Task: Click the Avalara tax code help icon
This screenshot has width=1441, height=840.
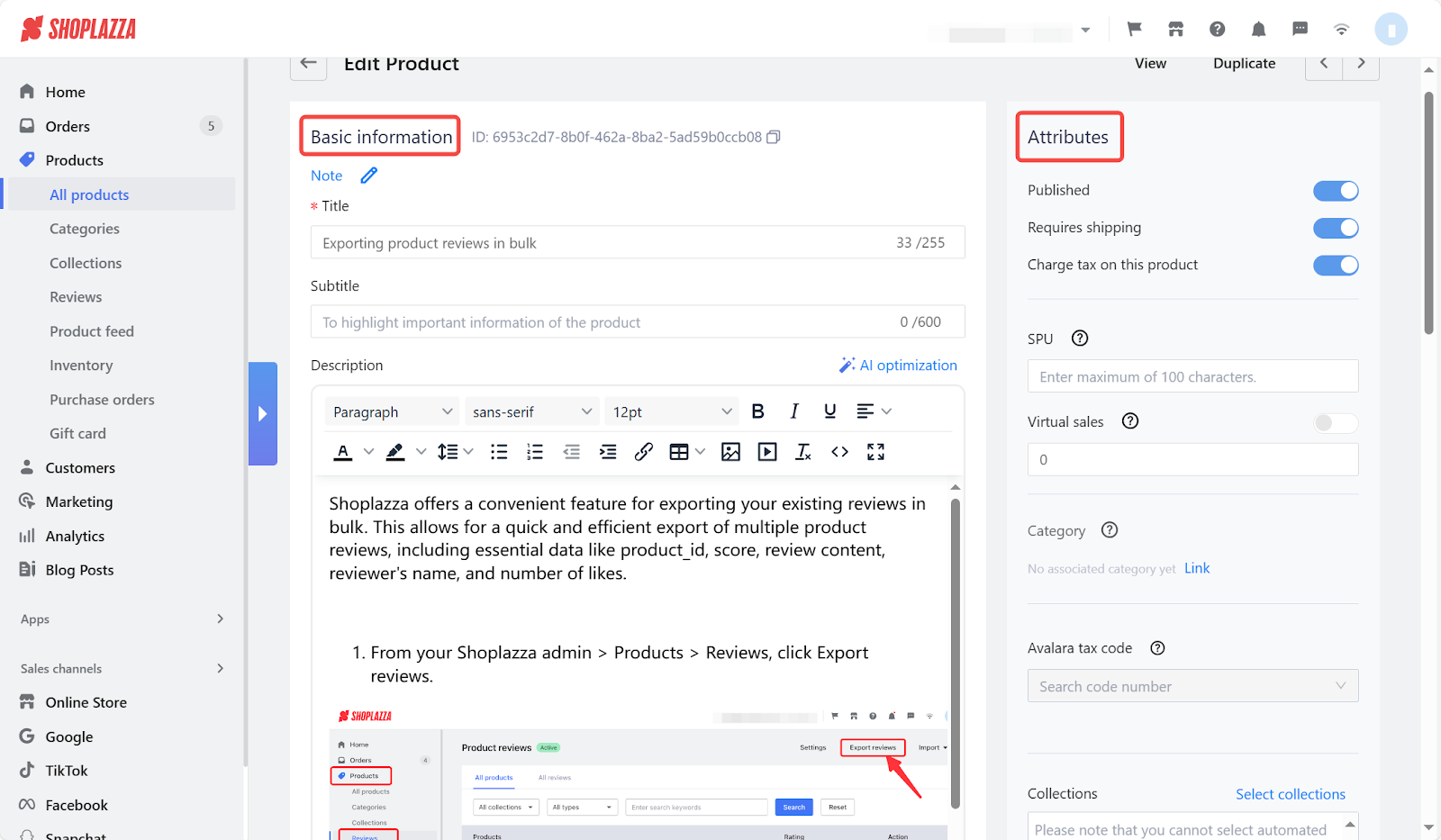Action: pyautogui.click(x=1158, y=648)
